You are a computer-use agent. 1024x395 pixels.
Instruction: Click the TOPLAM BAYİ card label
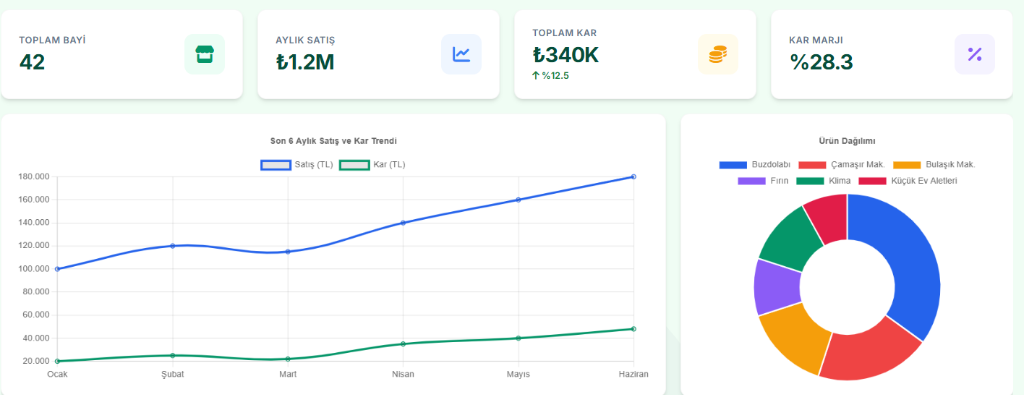(x=52, y=40)
